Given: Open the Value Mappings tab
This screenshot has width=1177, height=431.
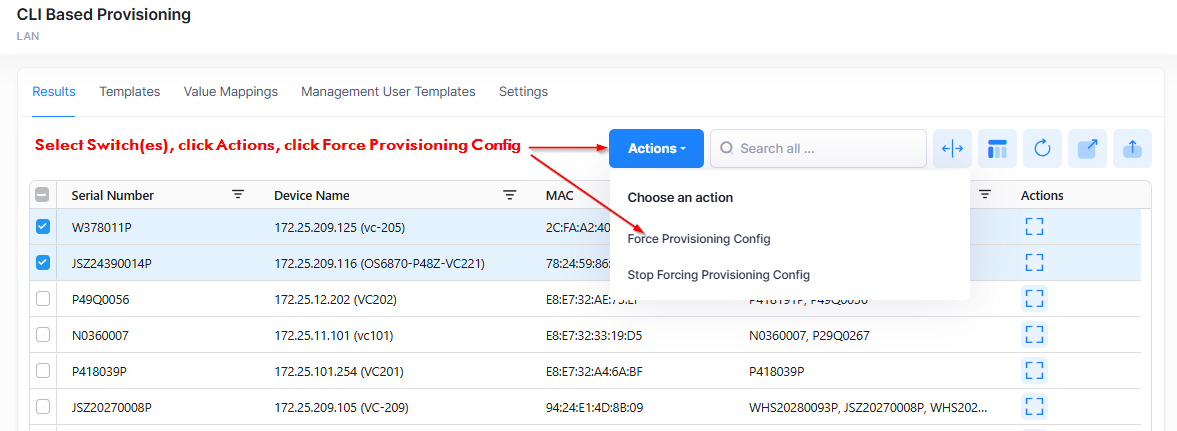Looking at the screenshot, I should coord(230,92).
